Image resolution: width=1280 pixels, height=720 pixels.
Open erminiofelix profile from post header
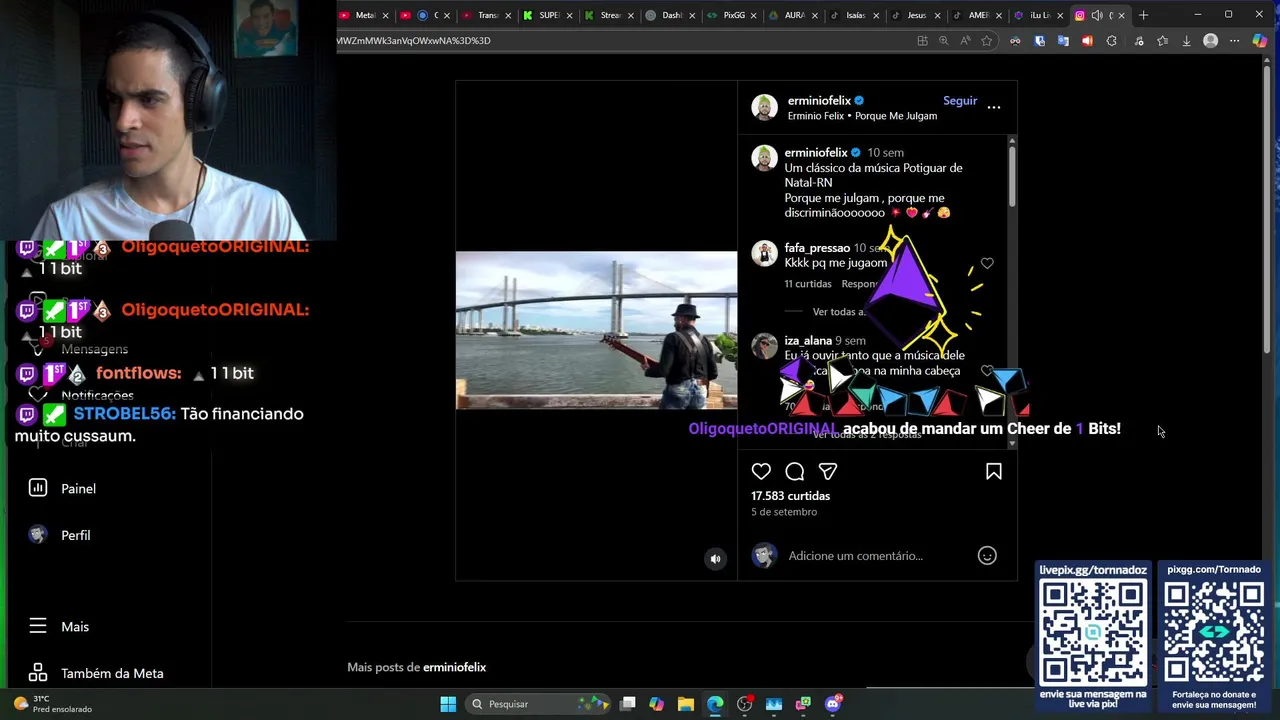819,101
